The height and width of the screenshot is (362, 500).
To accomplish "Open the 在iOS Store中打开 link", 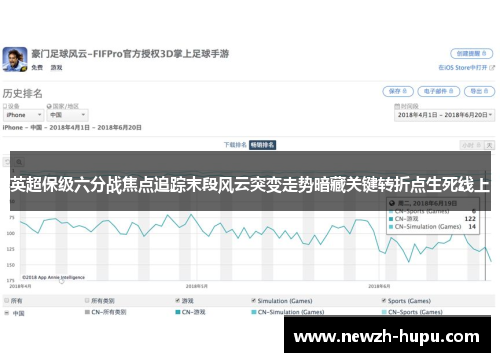I will click(x=466, y=68).
